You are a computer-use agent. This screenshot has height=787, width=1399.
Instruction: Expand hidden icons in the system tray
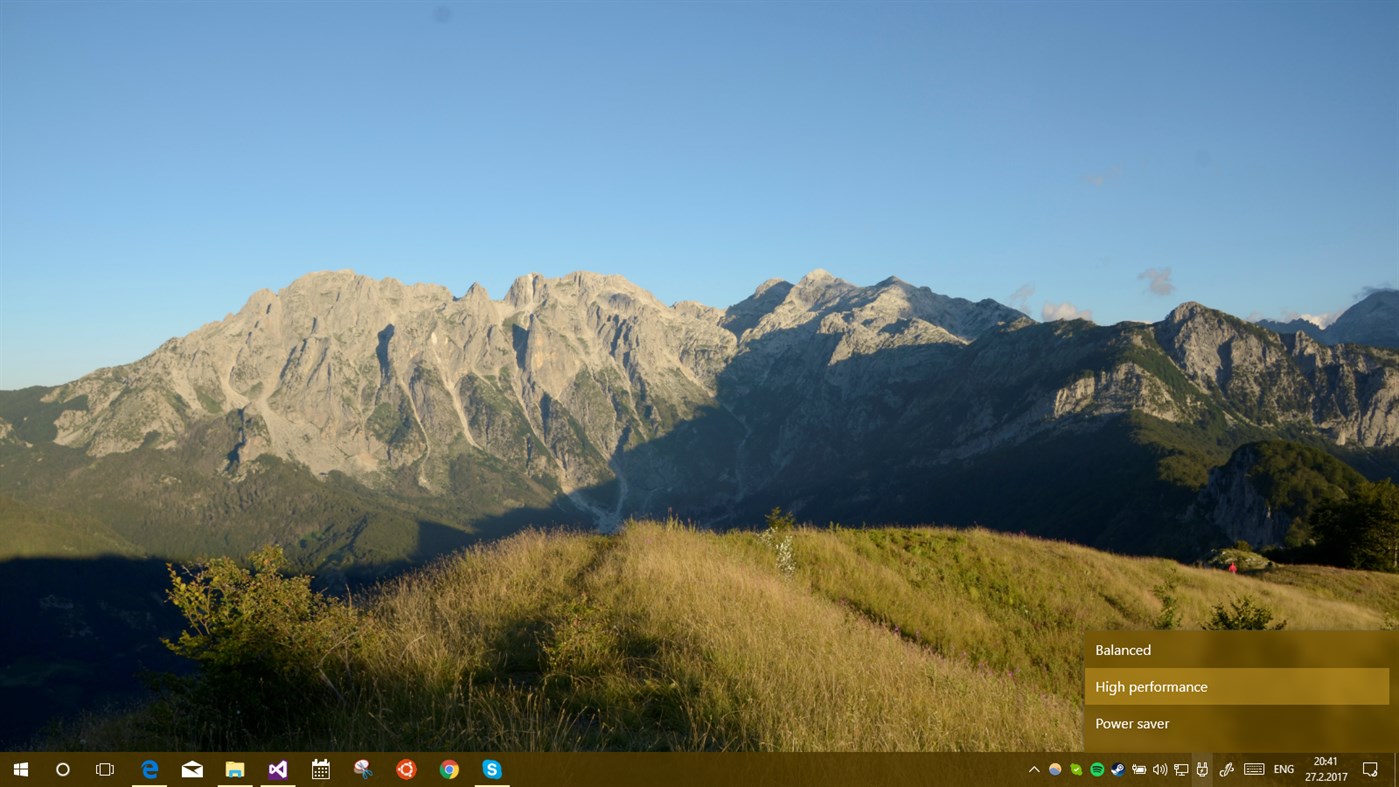pos(1033,769)
